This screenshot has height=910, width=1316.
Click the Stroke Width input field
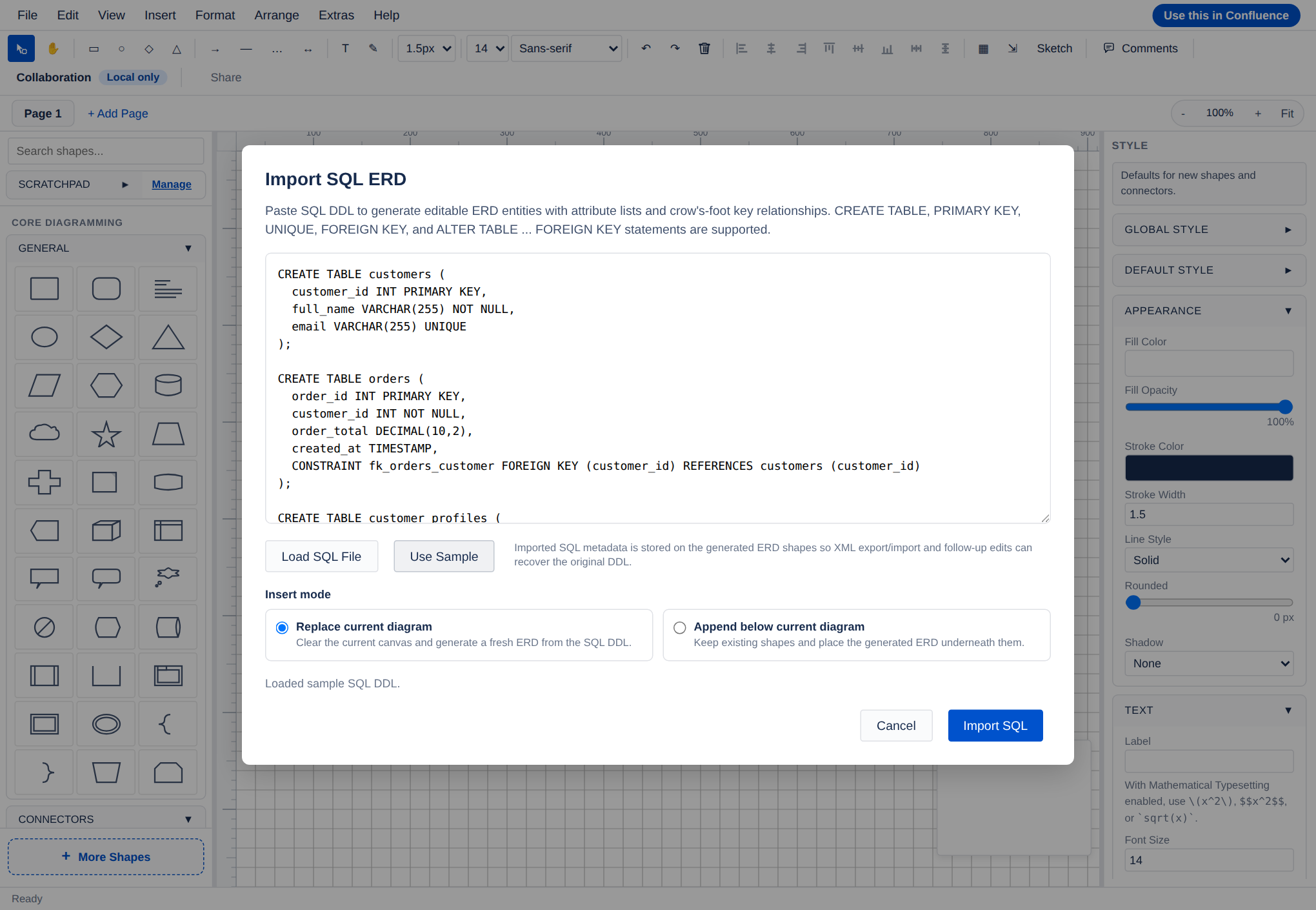[1209, 514]
